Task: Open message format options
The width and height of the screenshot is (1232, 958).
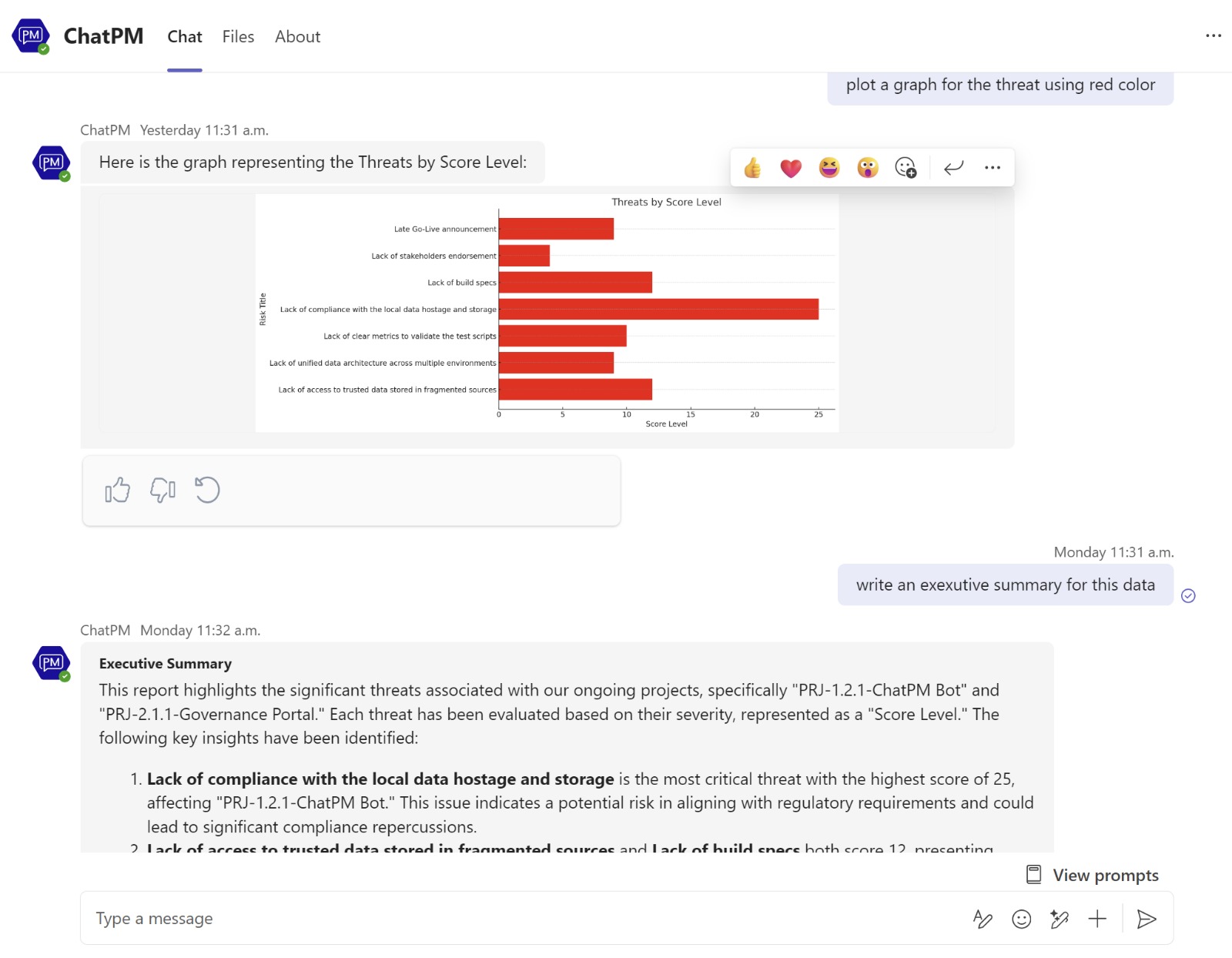Action: point(983,919)
